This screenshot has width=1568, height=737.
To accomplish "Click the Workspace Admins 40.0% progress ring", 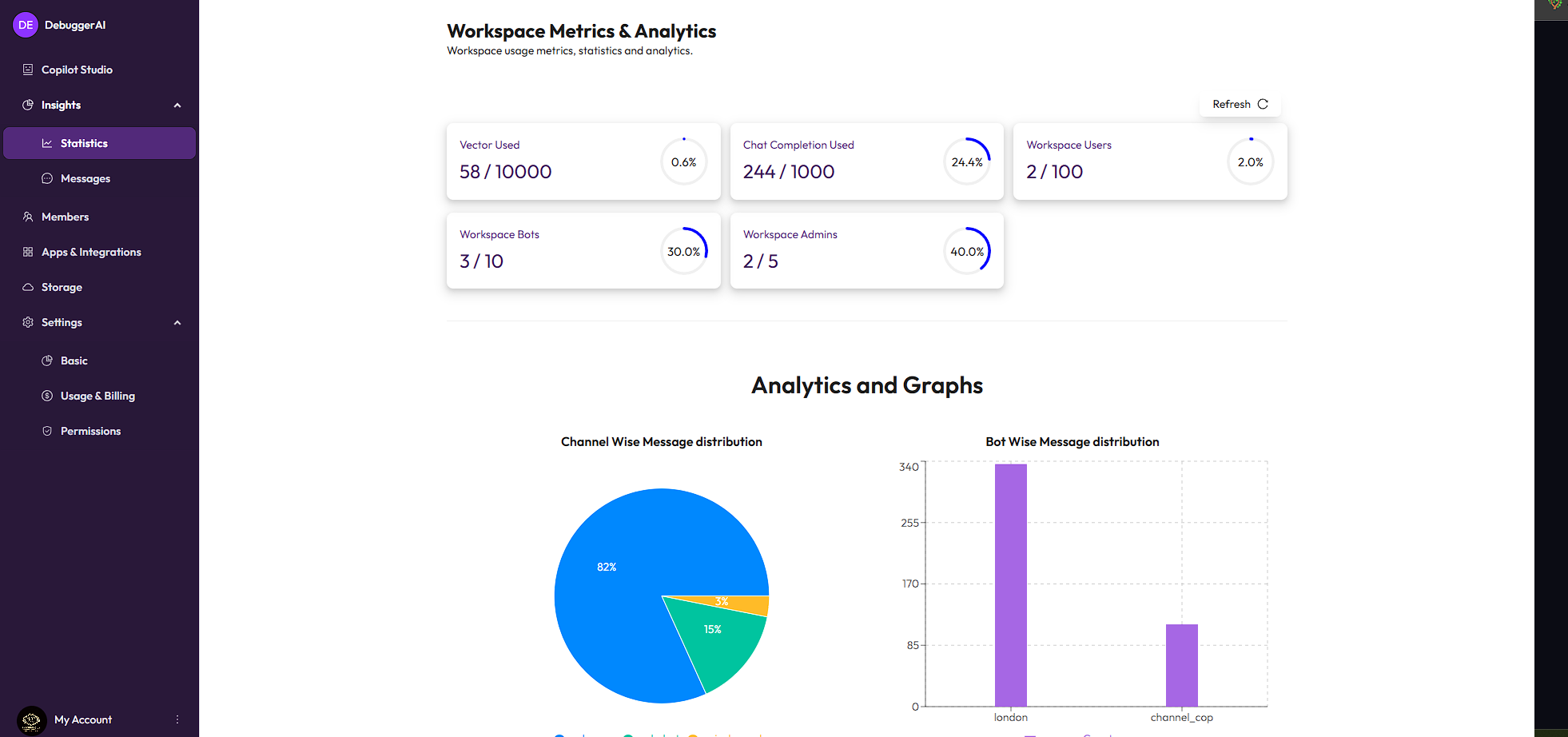I will click(967, 251).
